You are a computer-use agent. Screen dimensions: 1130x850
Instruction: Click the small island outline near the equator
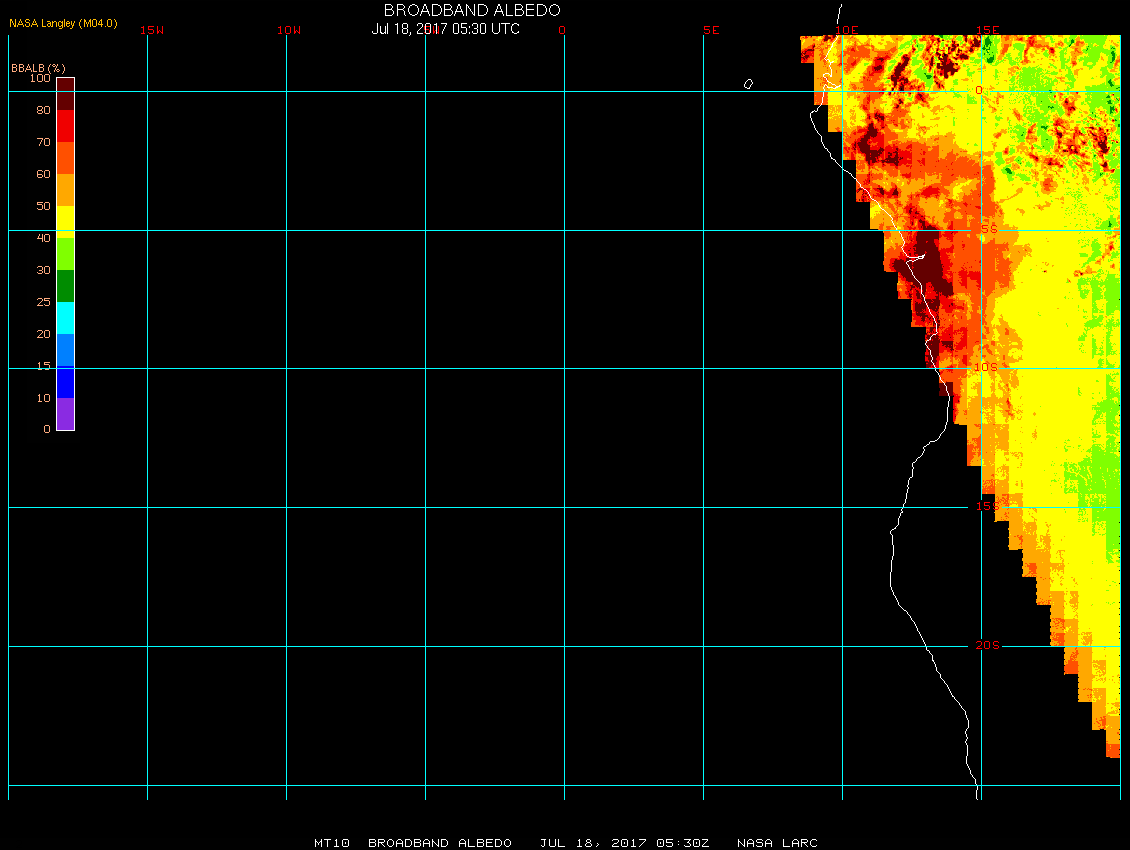pos(748,84)
